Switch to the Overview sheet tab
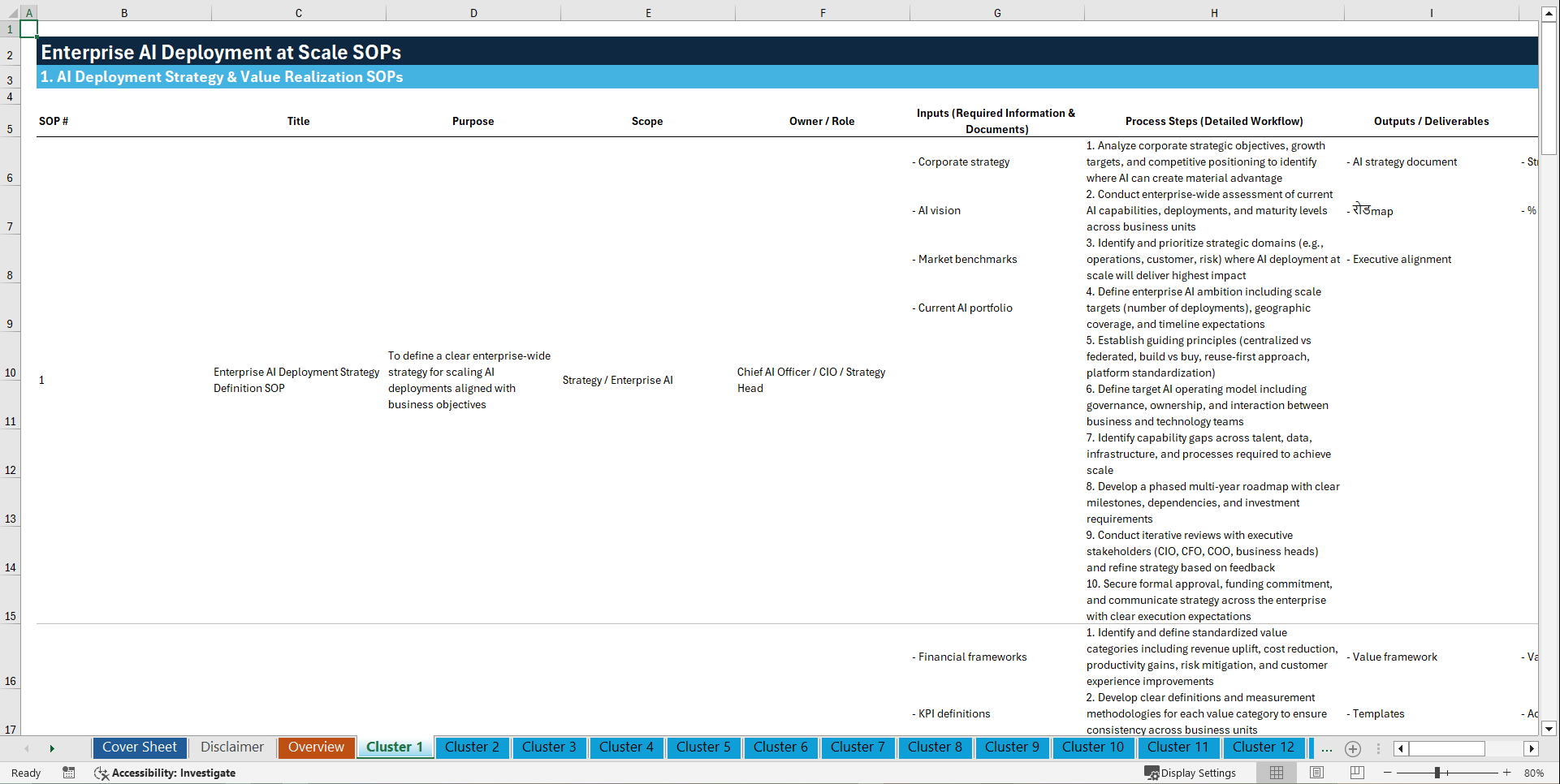The image size is (1560, 784). point(316,747)
